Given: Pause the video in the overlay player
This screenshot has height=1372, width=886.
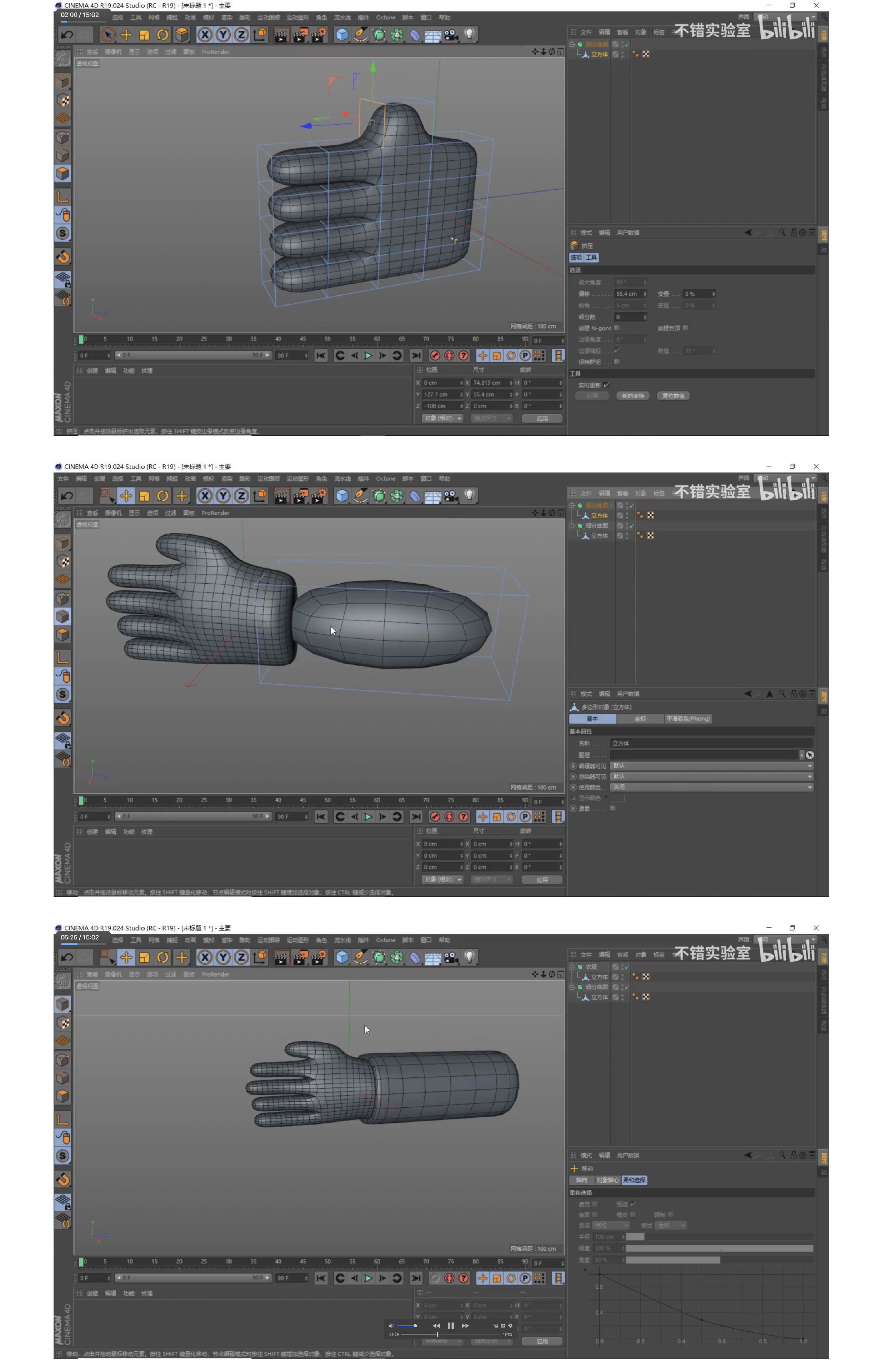Looking at the screenshot, I should 450,1325.
